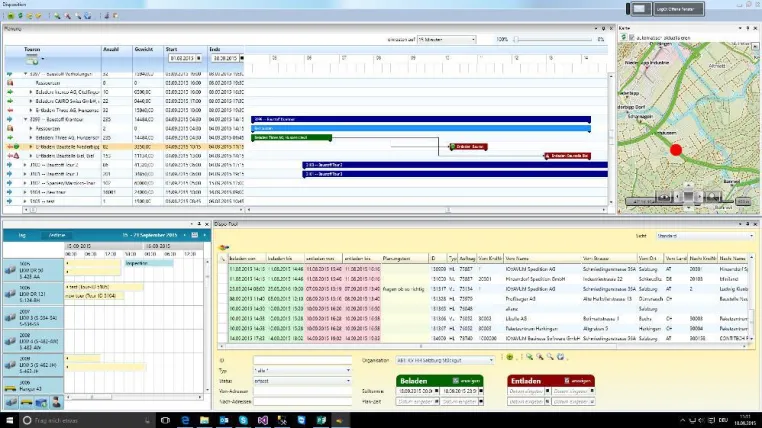Click the truck icon of resource 1005
The height and width of the screenshot is (428, 762).
[x=10, y=270]
